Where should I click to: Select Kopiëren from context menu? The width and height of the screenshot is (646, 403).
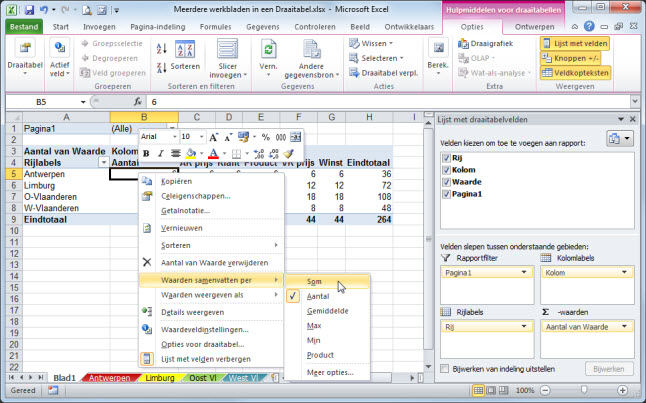point(176,181)
